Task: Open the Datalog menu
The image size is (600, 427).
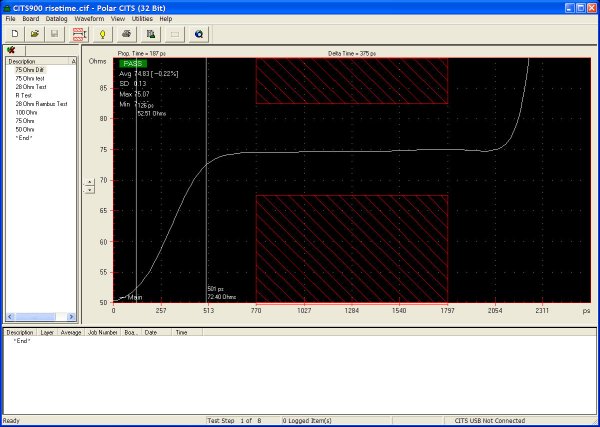Action: (x=56, y=18)
